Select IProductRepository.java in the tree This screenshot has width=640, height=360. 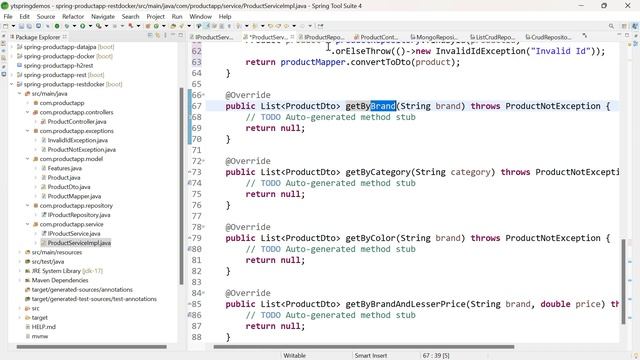click(79, 215)
